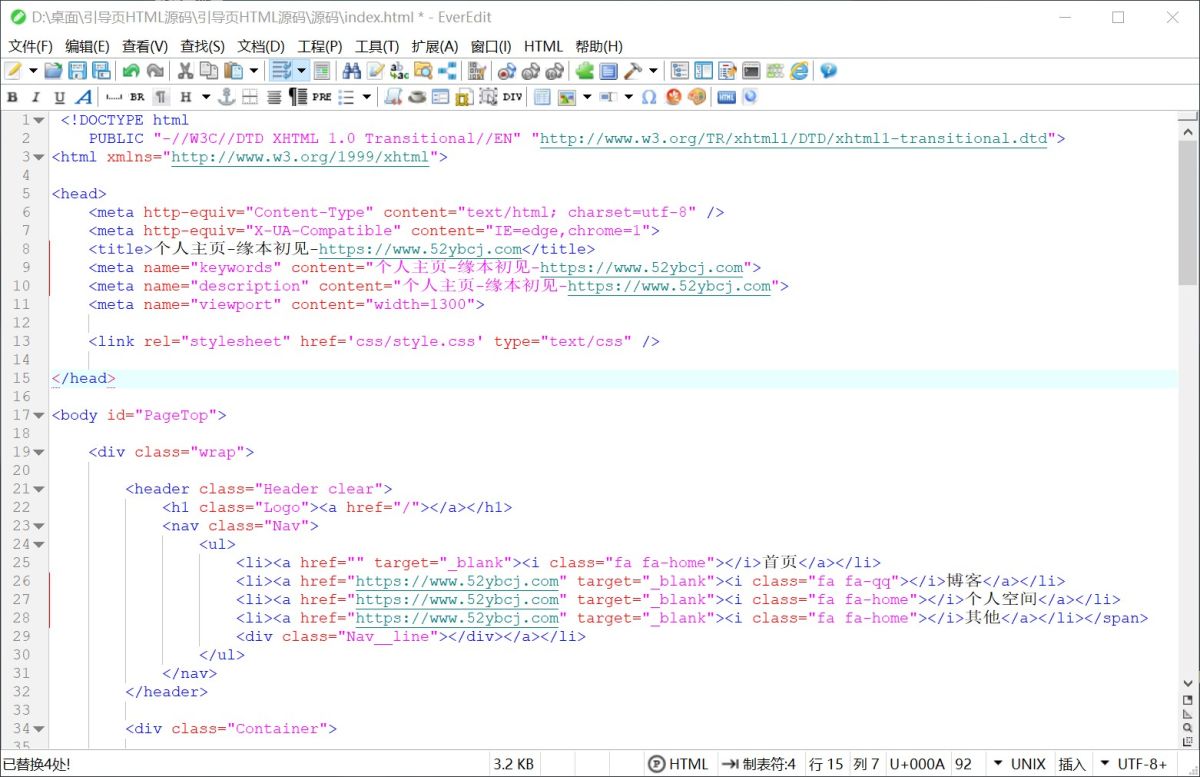The image size is (1200, 777).
Task: Open the word wrap dropdown arrow
Action: point(301,71)
